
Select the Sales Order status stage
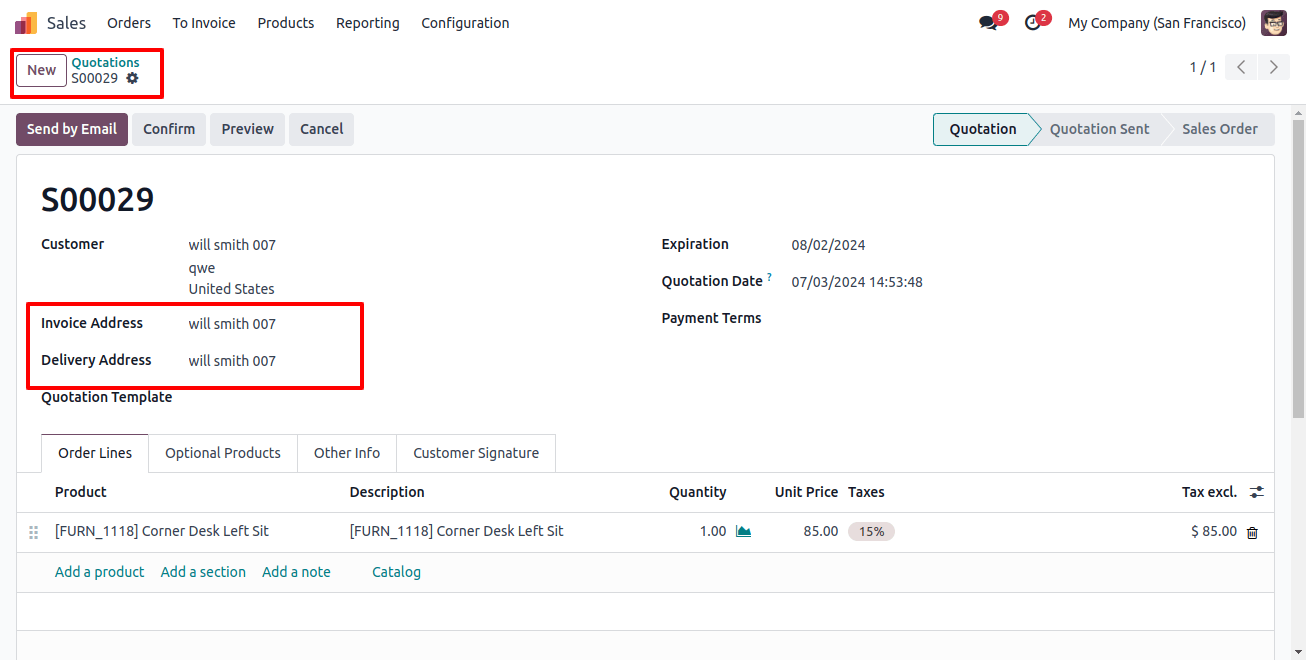point(1219,129)
